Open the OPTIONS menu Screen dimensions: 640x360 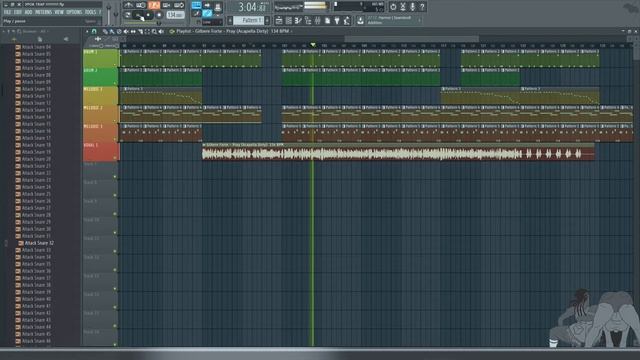[x=74, y=12]
